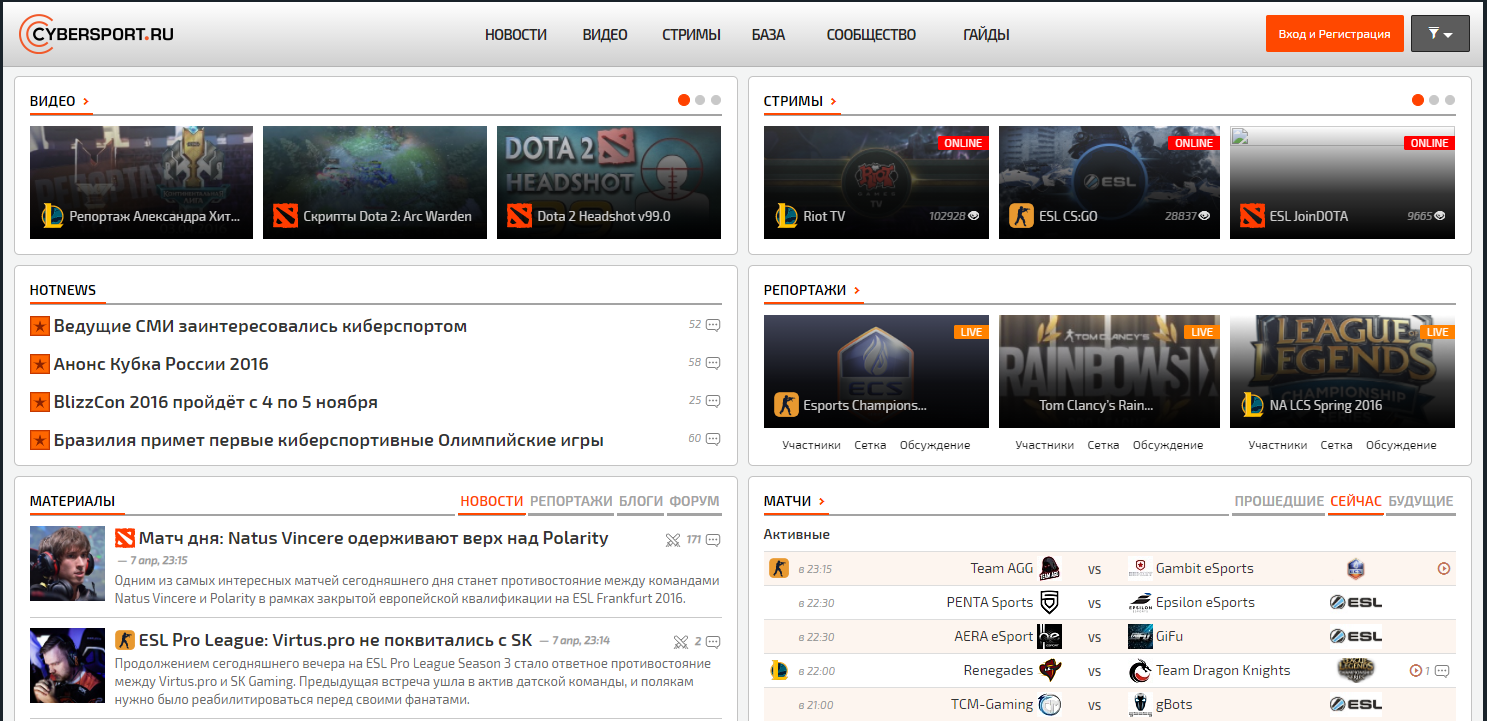The image size is (1487, 721).
Task: Click play icon on Renegades vs Team Dragon Knights
Action: coord(1415,671)
